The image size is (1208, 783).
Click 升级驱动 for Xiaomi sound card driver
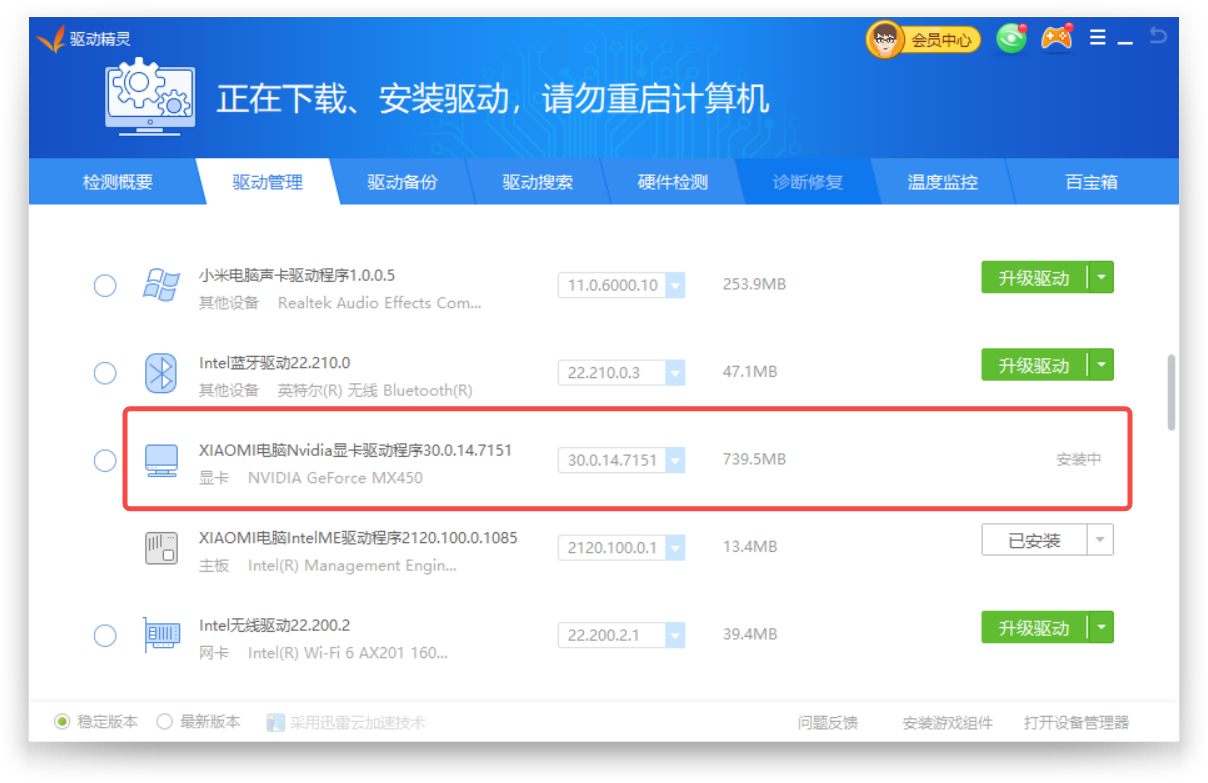[1034, 278]
